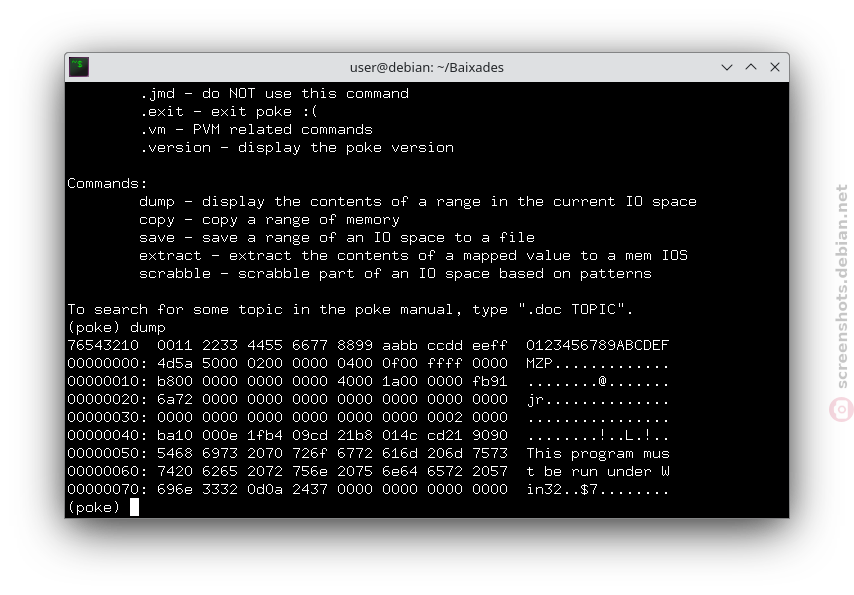Viewport: 854px width, 595px height.
Task: Click the hex value 'fb91'
Action: click(x=490, y=381)
